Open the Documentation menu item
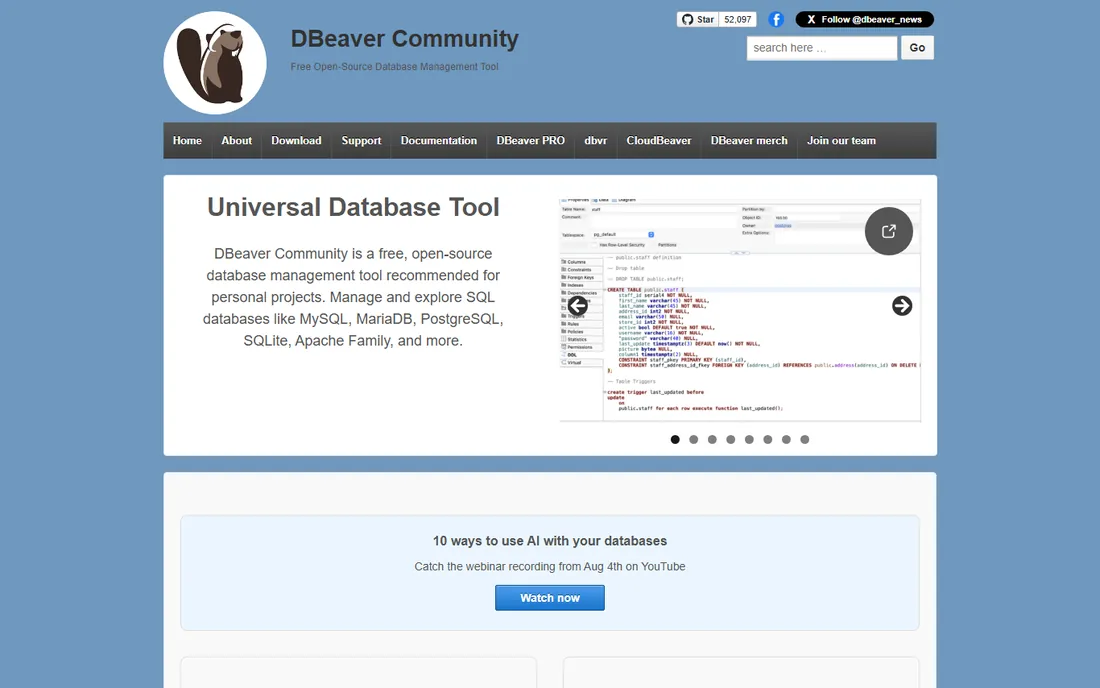The image size is (1100, 688). coord(438,140)
